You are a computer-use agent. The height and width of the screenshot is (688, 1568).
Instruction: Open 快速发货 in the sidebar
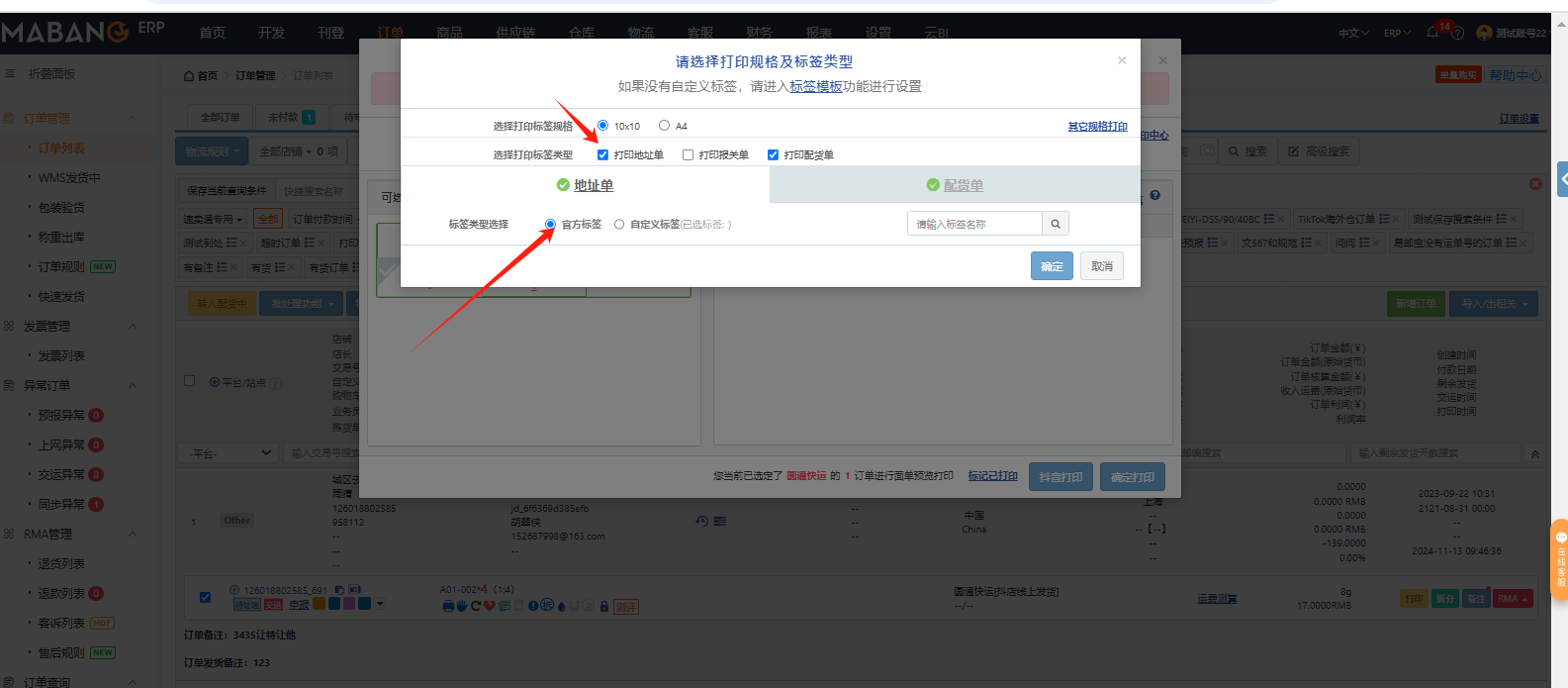(61, 297)
